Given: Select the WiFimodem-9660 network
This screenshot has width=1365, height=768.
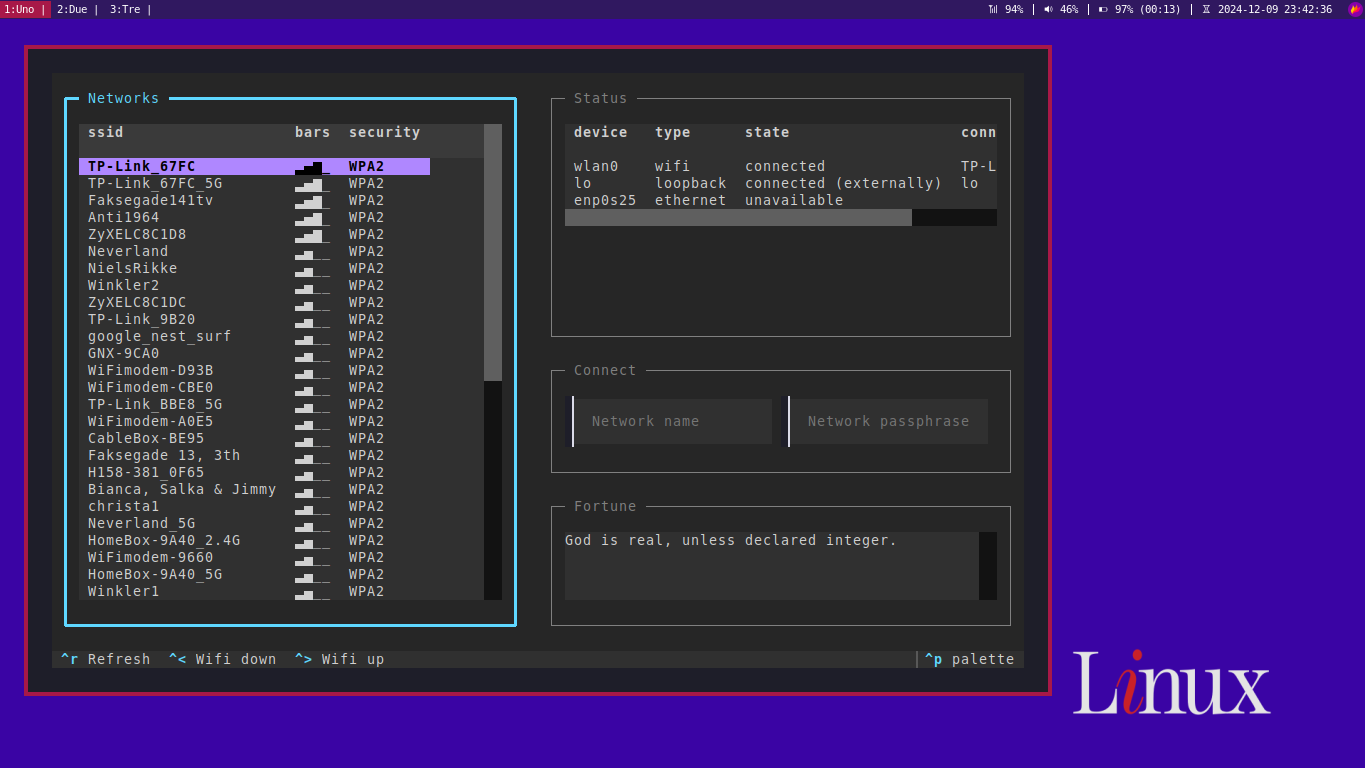Looking at the screenshot, I should (x=254, y=557).
